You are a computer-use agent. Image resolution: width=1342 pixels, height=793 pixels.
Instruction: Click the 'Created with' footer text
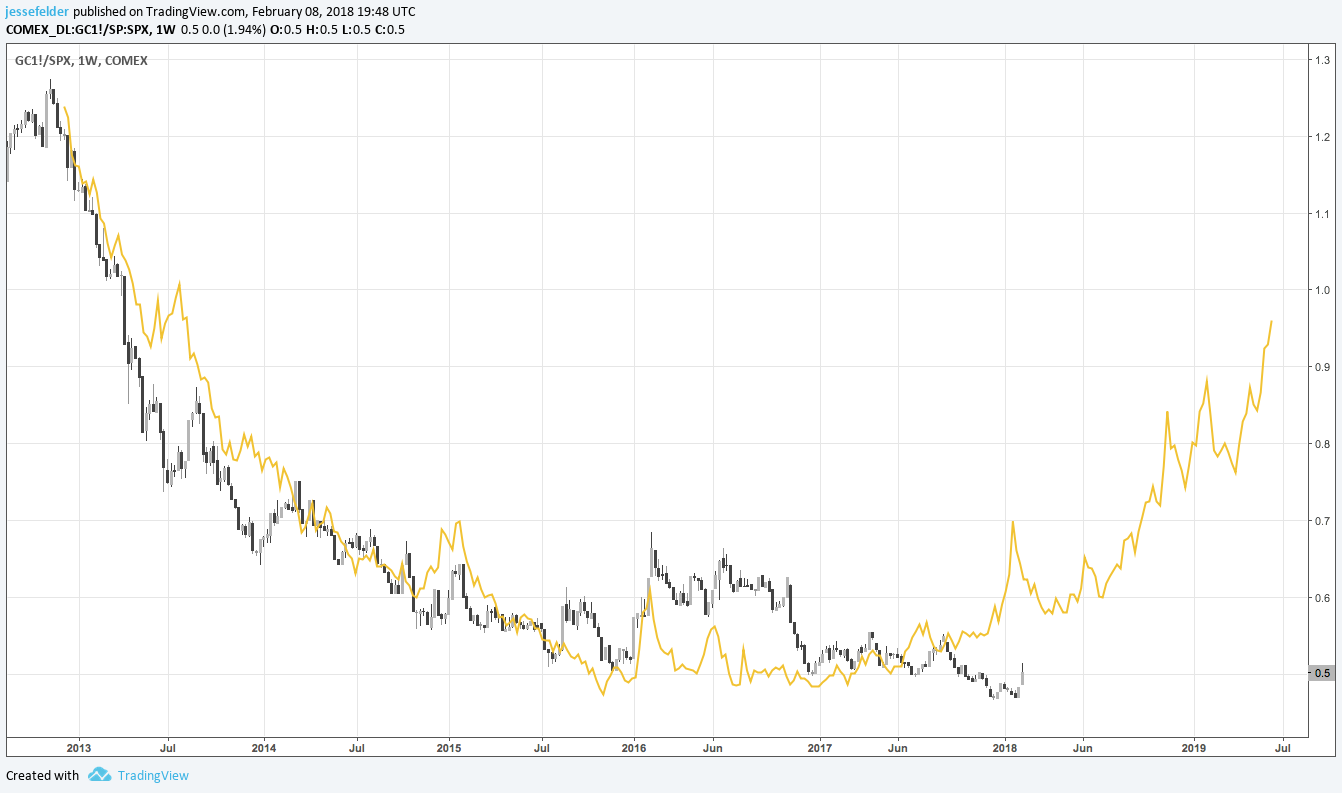43,775
